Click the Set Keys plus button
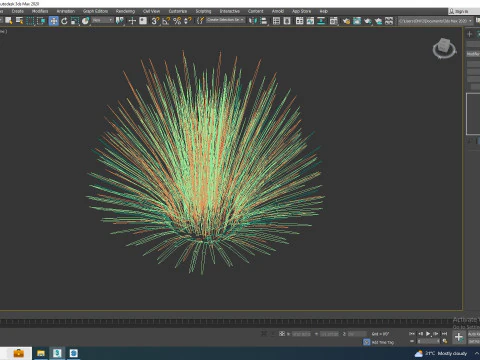The width and height of the screenshot is (480, 360). (459, 337)
